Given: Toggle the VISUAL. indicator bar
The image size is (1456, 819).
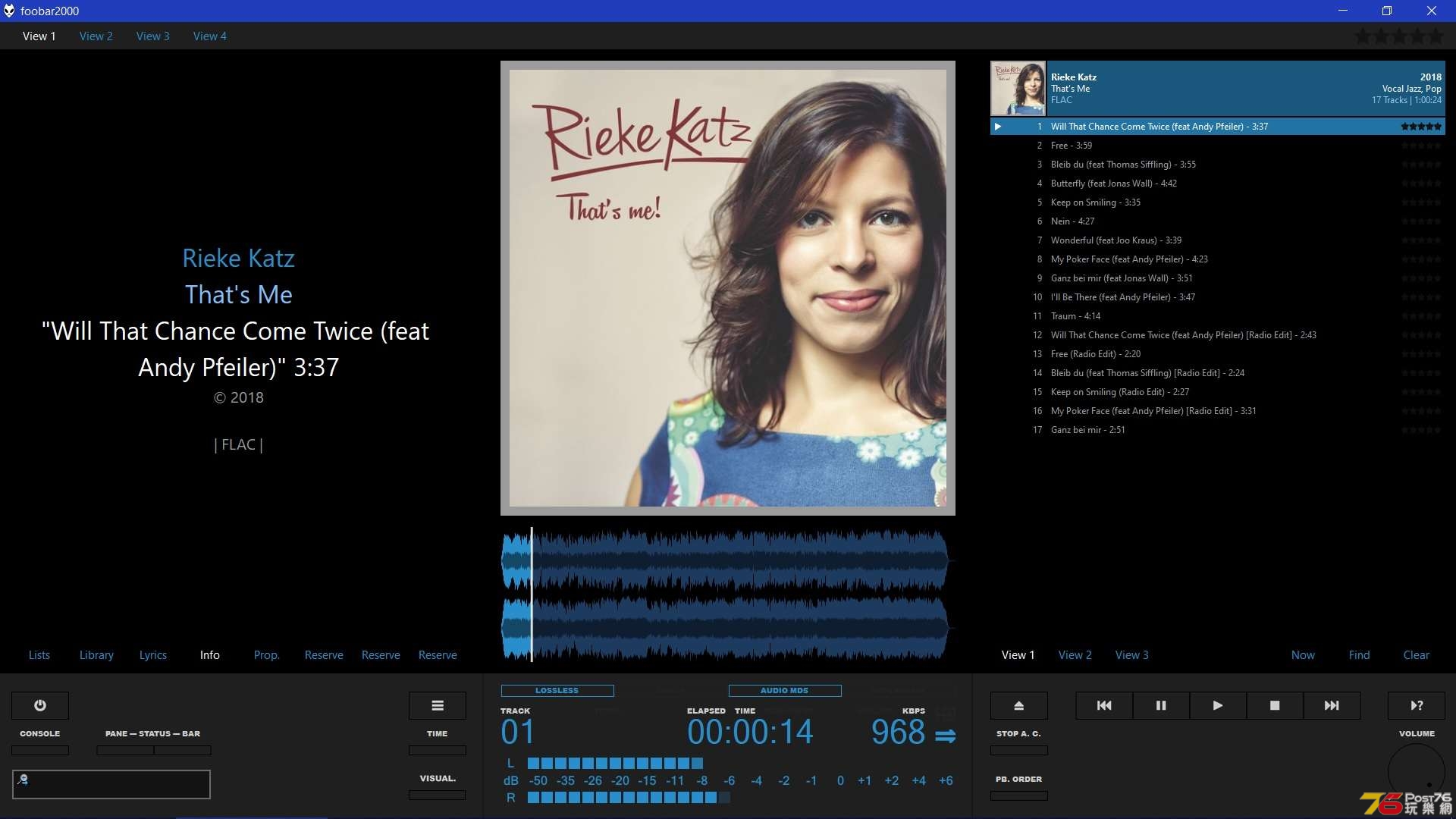Looking at the screenshot, I should (438, 795).
